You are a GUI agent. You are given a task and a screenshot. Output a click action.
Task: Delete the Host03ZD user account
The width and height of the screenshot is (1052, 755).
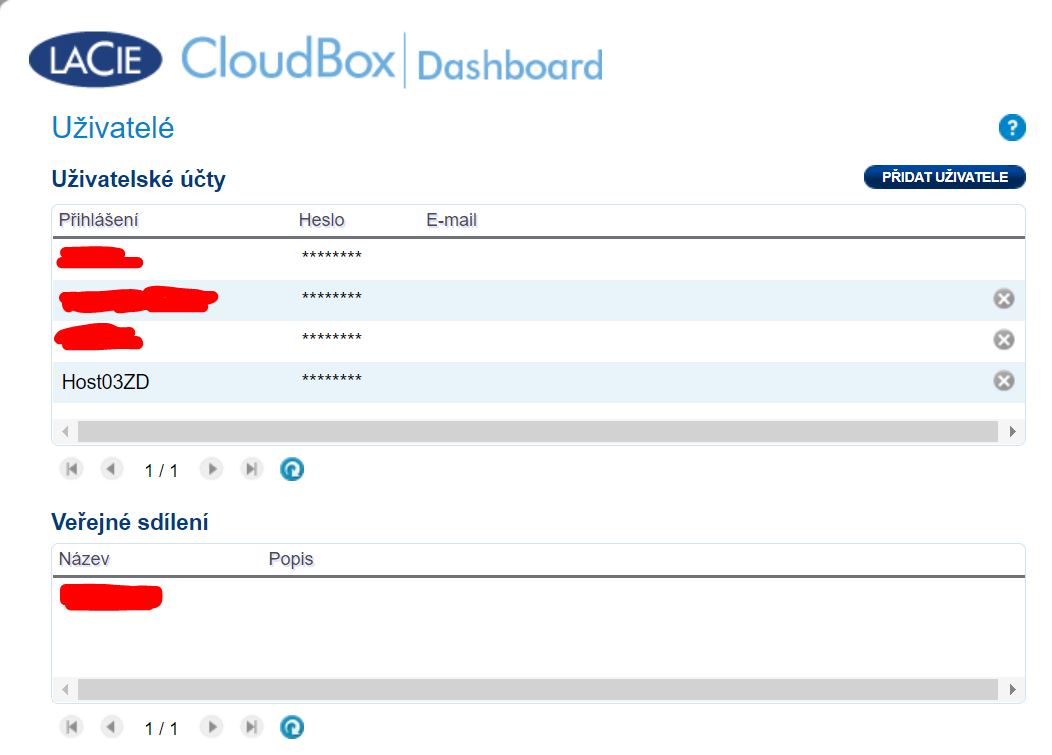(1003, 380)
